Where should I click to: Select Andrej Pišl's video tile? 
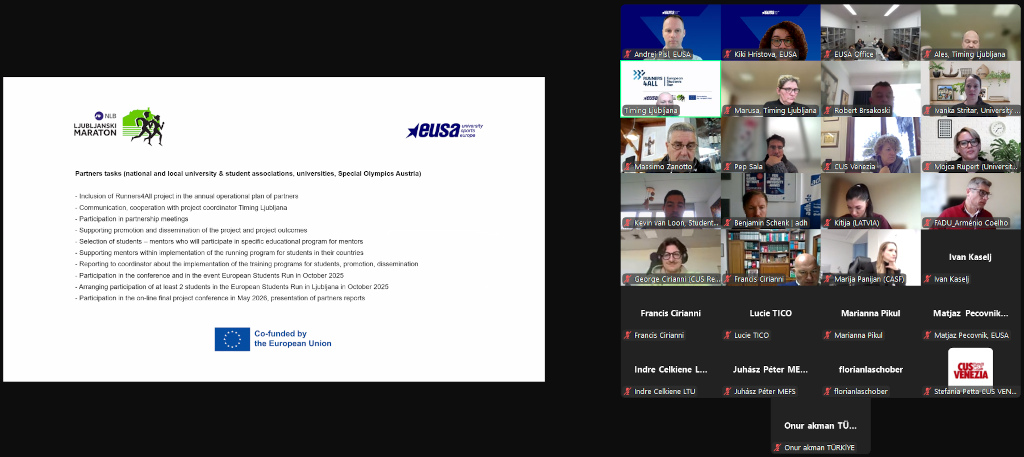click(671, 33)
